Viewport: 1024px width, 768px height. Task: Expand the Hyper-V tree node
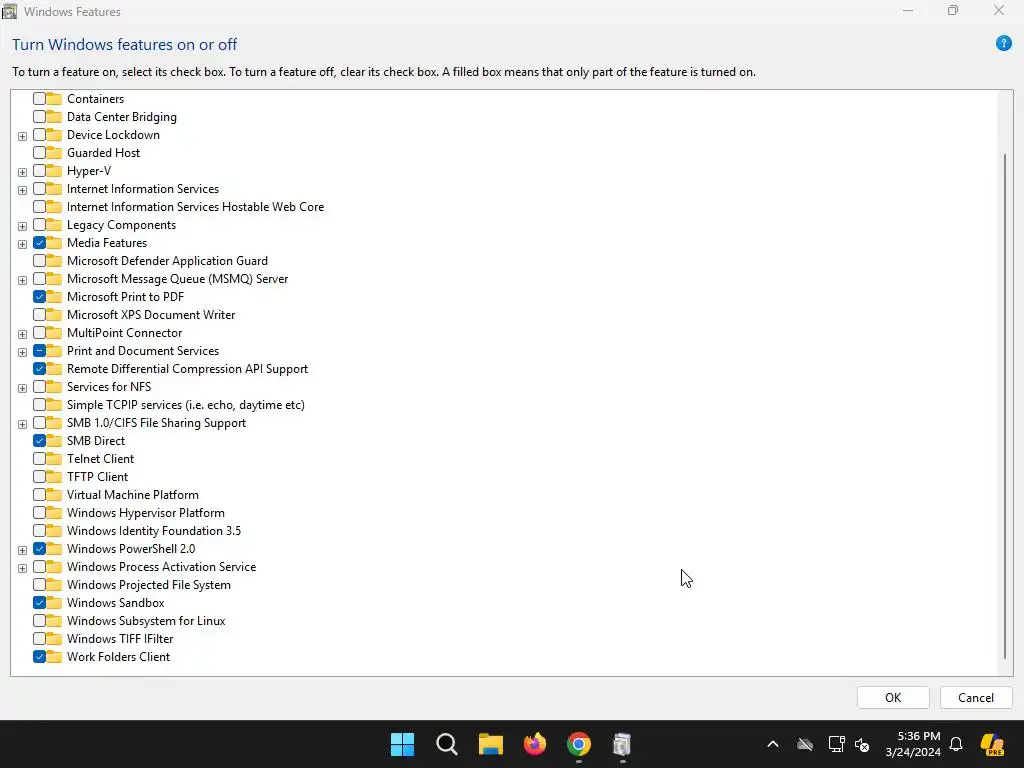pos(22,172)
